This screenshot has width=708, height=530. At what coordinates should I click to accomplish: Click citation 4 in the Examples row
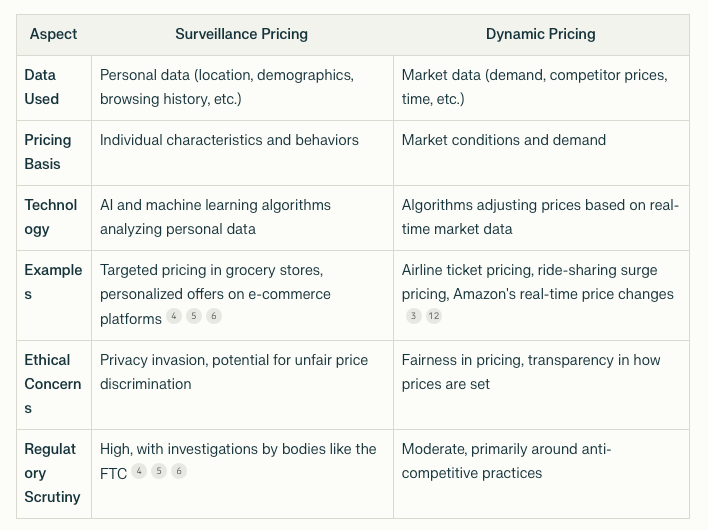click(174, 317)
